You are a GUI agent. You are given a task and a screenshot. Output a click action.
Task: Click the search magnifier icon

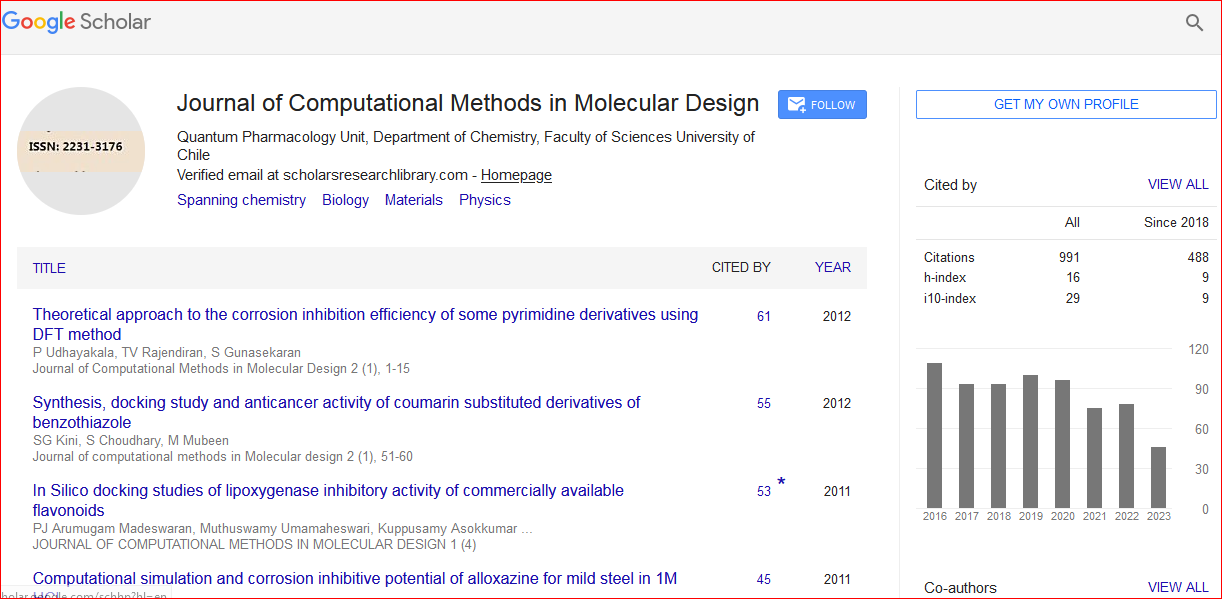tap(1194, 23)
